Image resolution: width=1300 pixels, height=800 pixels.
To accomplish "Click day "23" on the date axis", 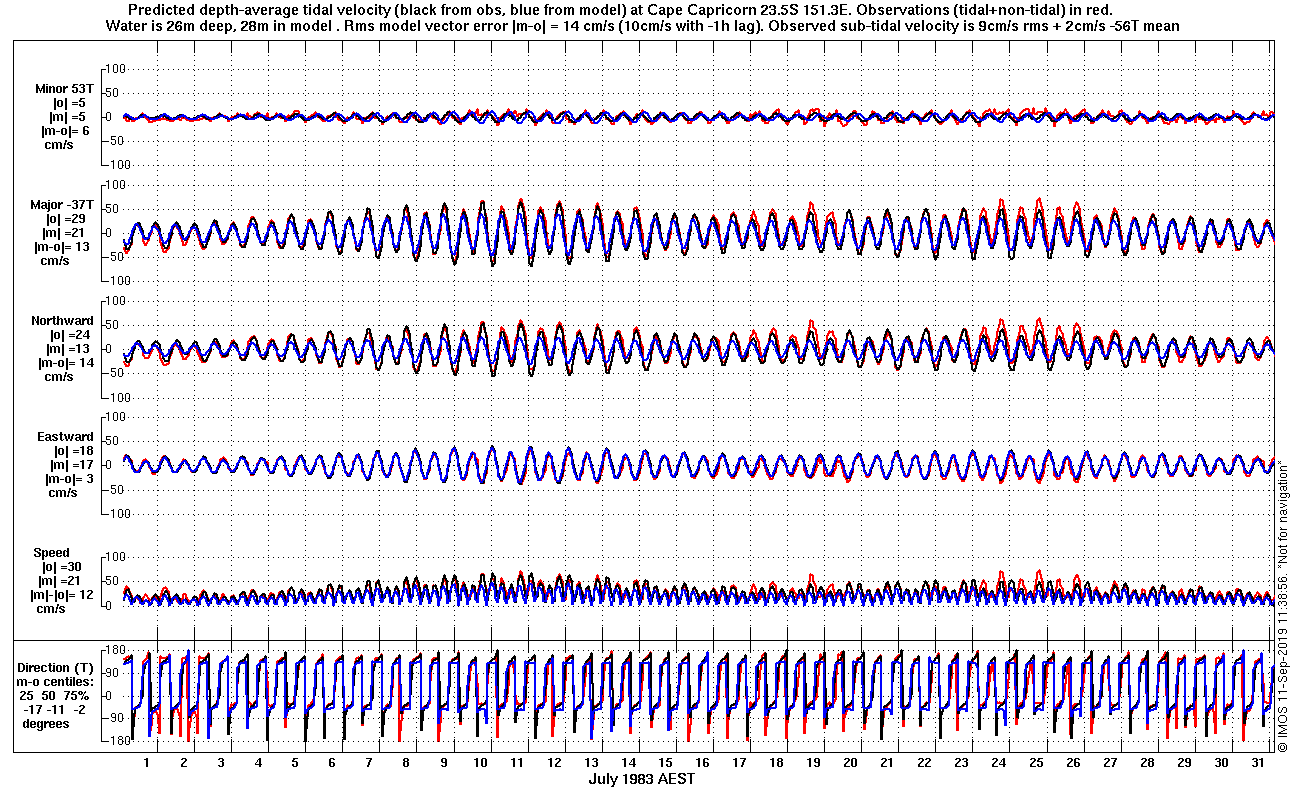I will click(x=961, y=762).
